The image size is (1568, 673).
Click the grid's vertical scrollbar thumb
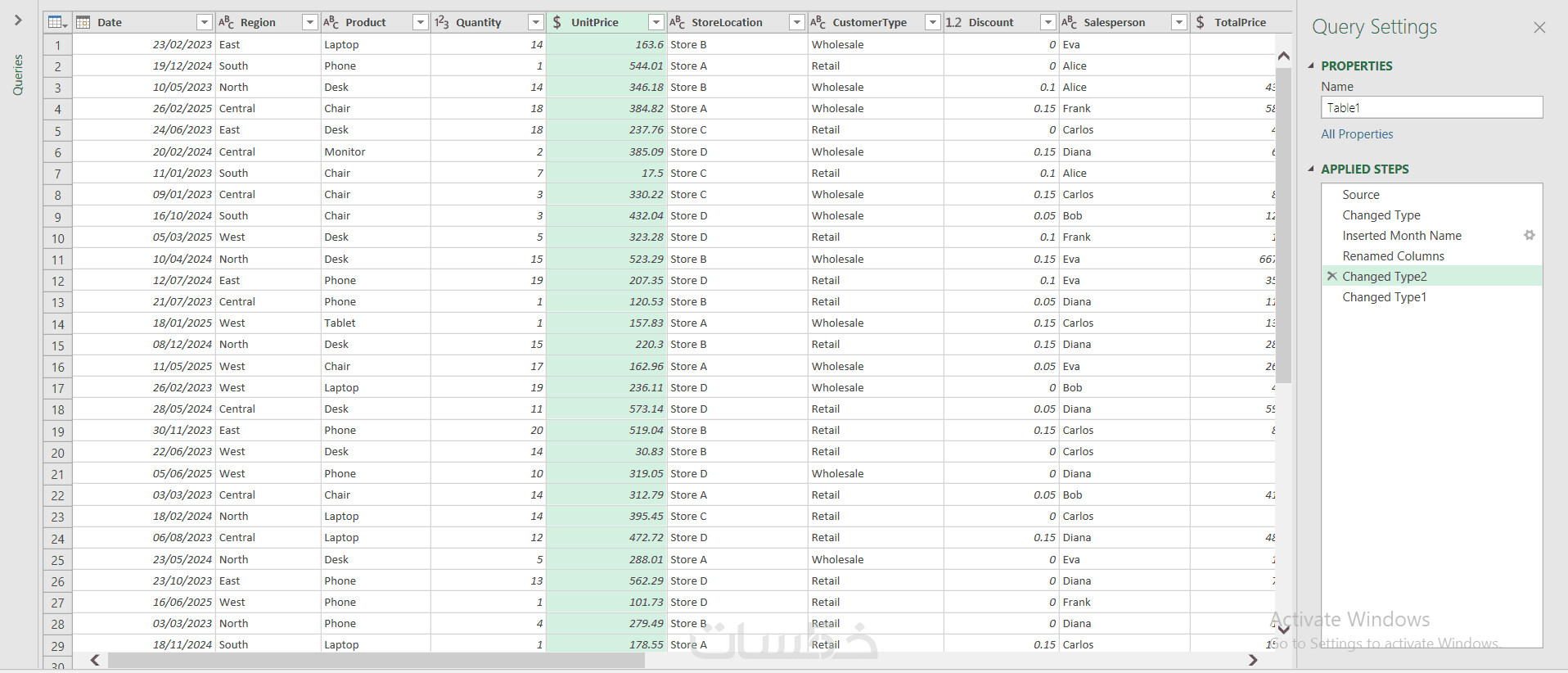click(1283, 225)
